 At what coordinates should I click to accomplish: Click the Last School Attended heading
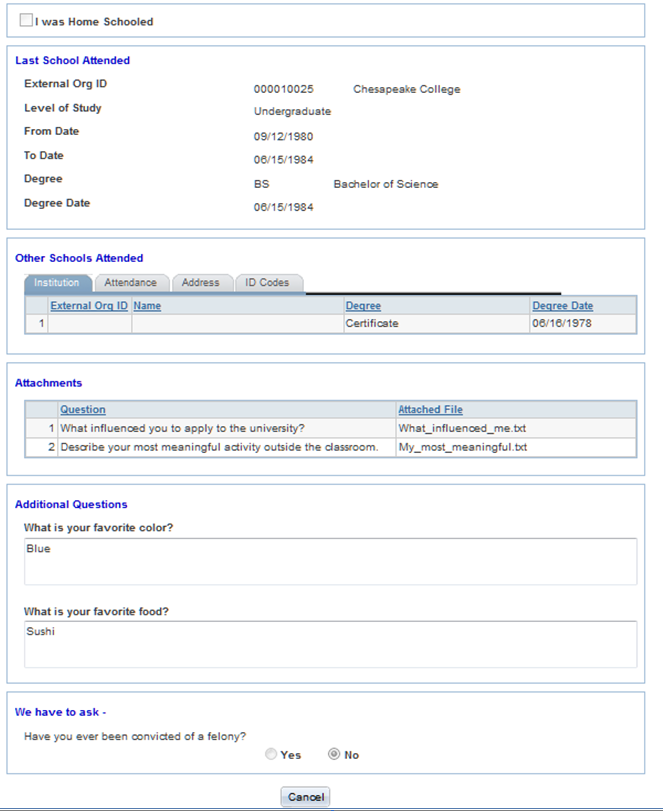[72, 61]
